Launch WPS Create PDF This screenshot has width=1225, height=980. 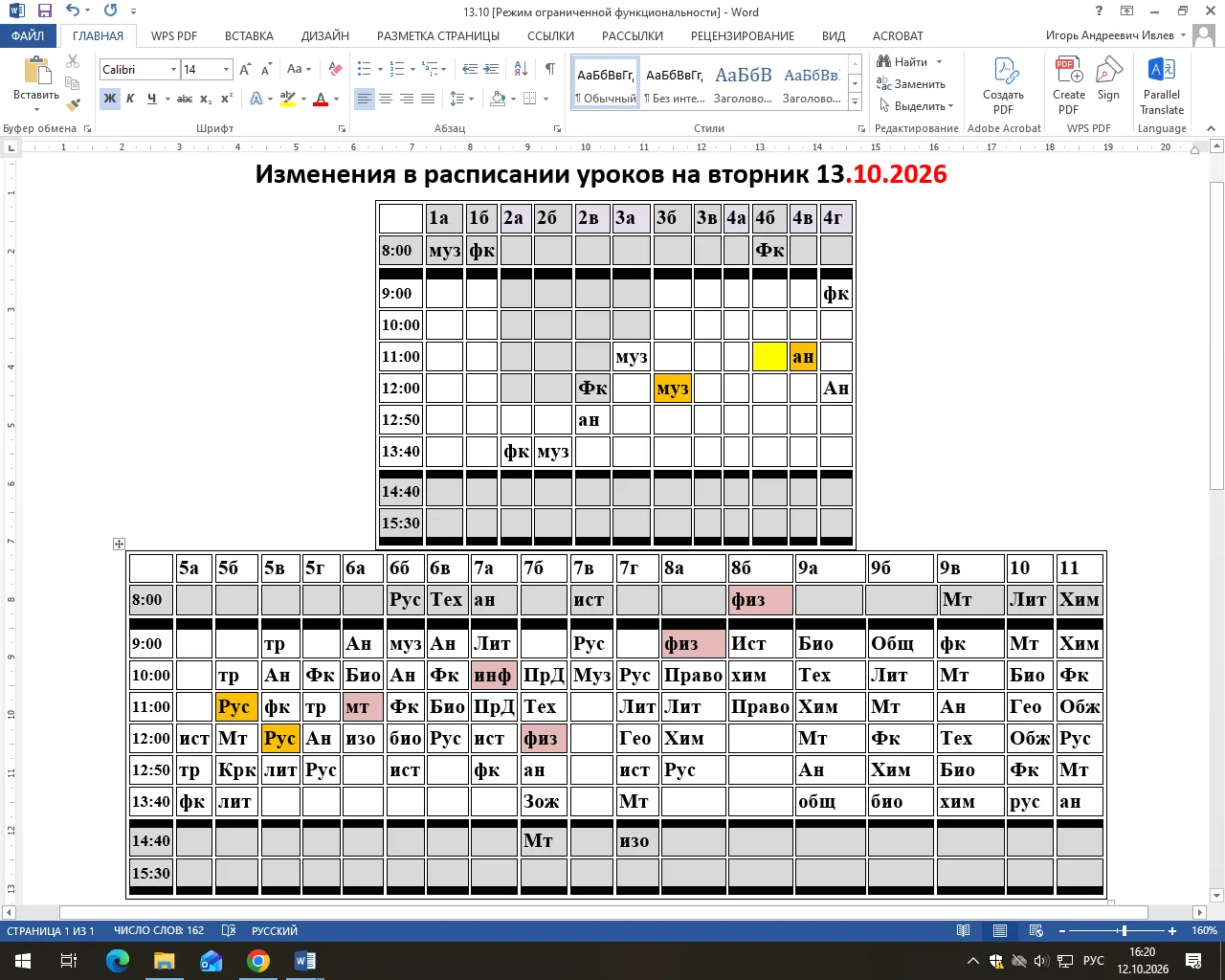coord(1069,86)
